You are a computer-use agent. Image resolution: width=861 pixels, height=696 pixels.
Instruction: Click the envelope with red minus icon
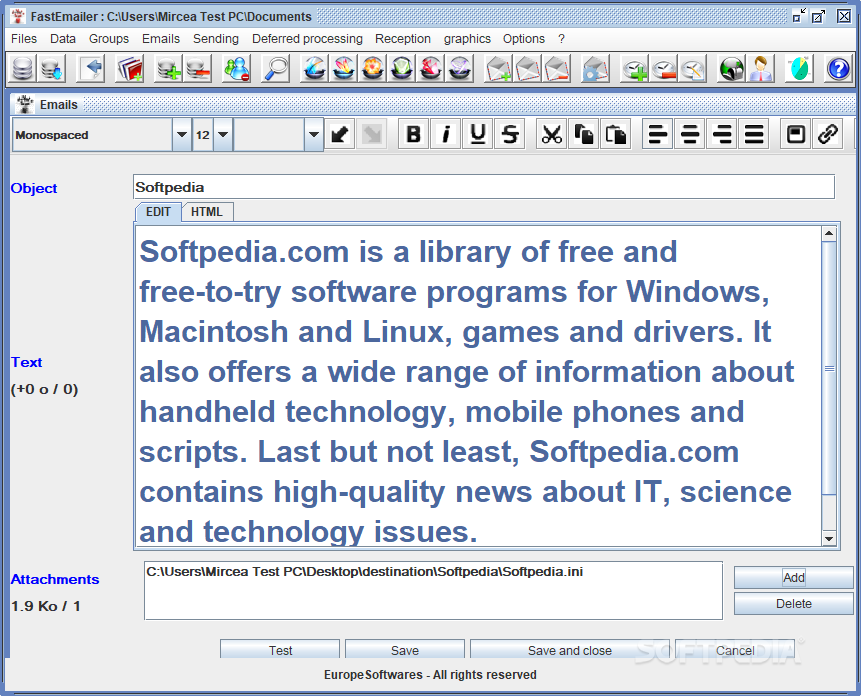(557, 69)
